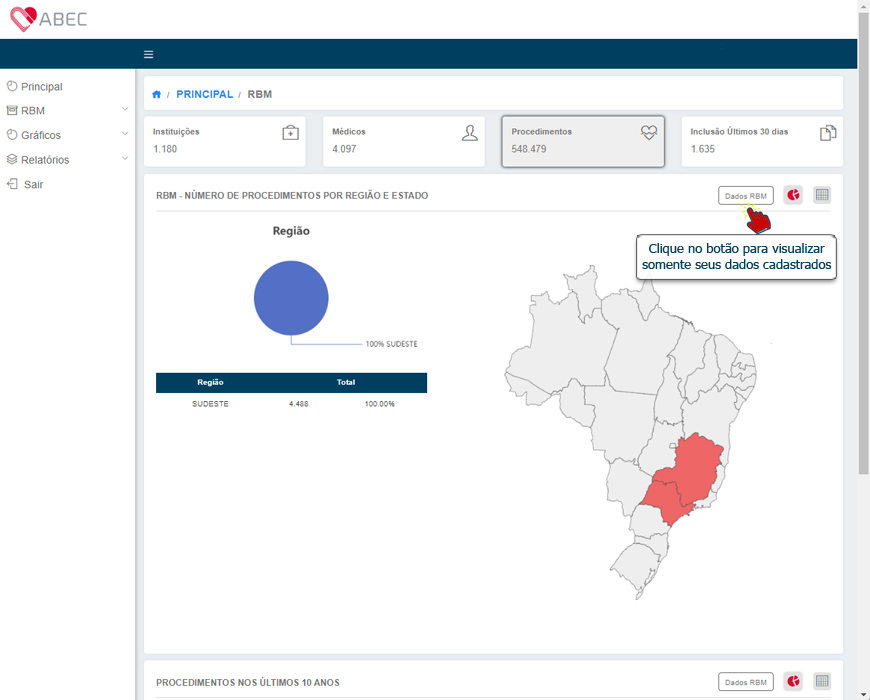Show table view for region procedures
This screenshot has width=870, height=700.
[x=822, y=195]
